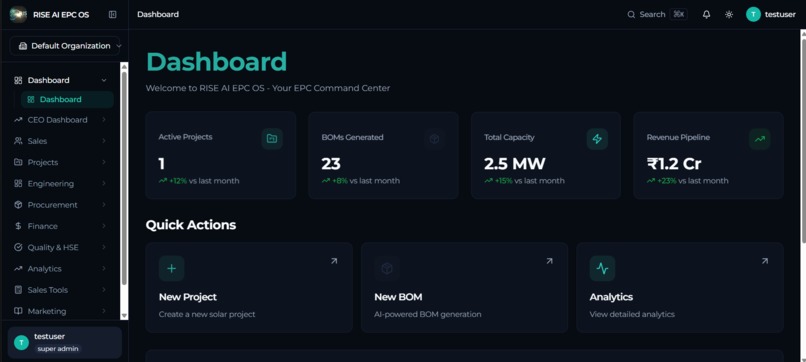The width and height of the screenshot is (806, 362).
Task: Click the sidebar scroll up arrow
Action: coord(124,66)
